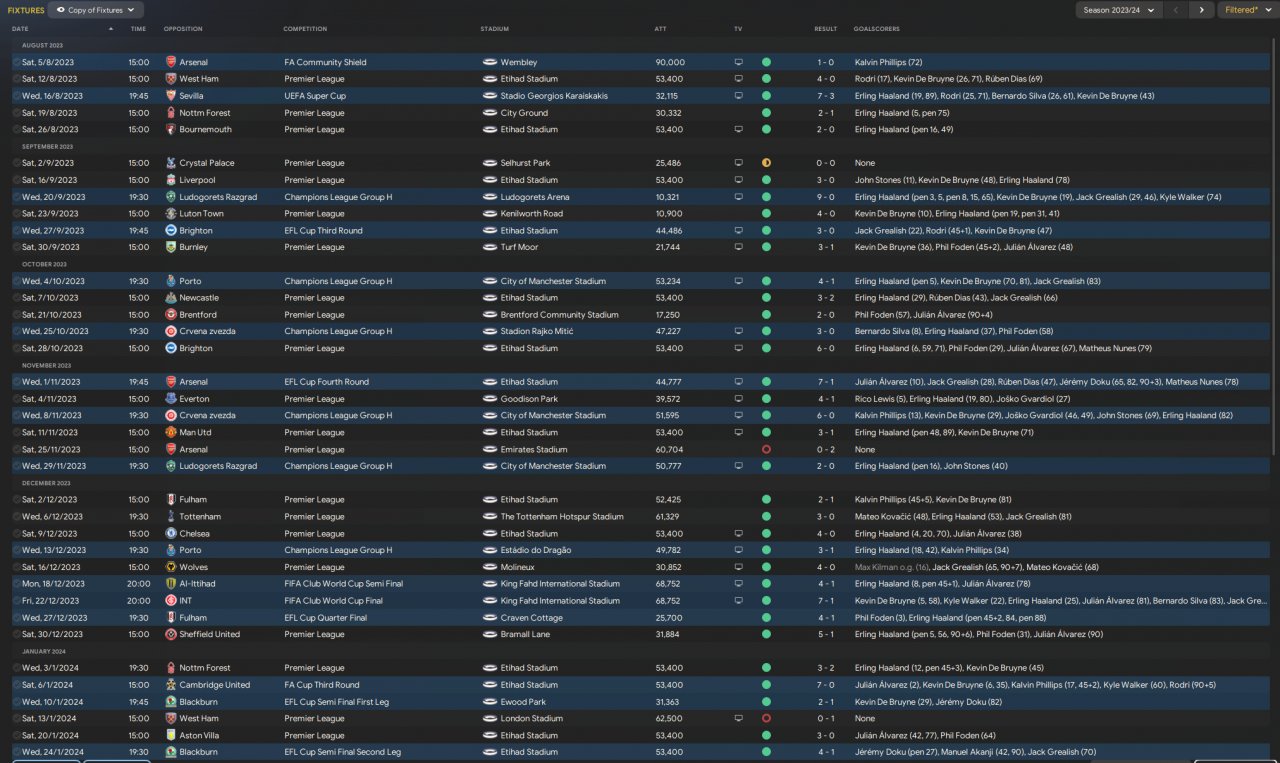1280x763 pixels.
Task: Click the stadium icon beside Selhurst Park
Action: click(x=490, y=163)
